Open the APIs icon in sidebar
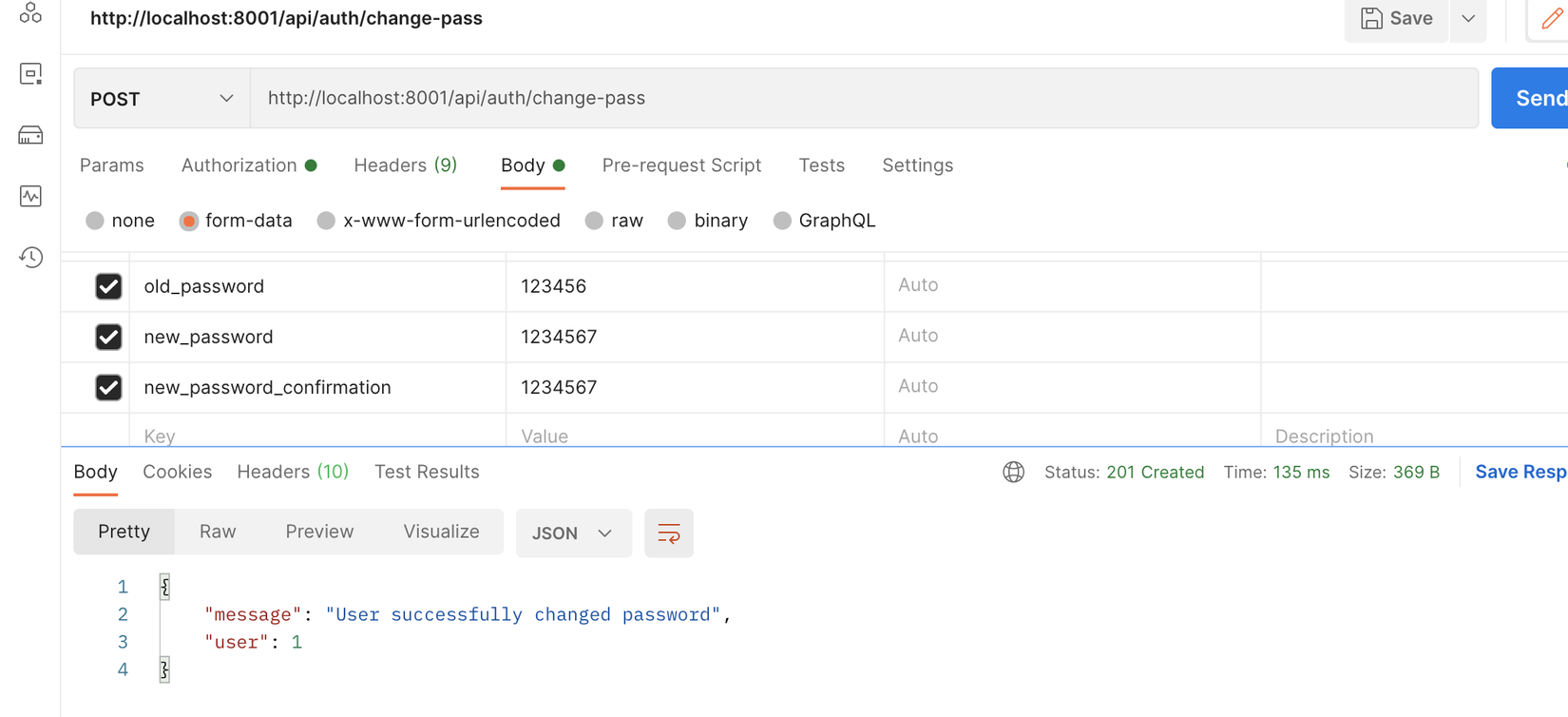The height and width of the screenshot is (717, 1568). (x=30, y=13)
